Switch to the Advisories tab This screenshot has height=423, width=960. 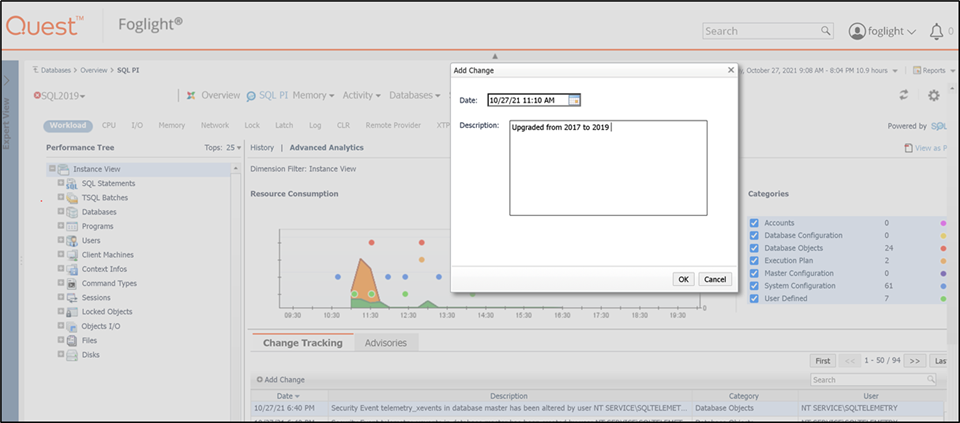(x=386, y=343)
